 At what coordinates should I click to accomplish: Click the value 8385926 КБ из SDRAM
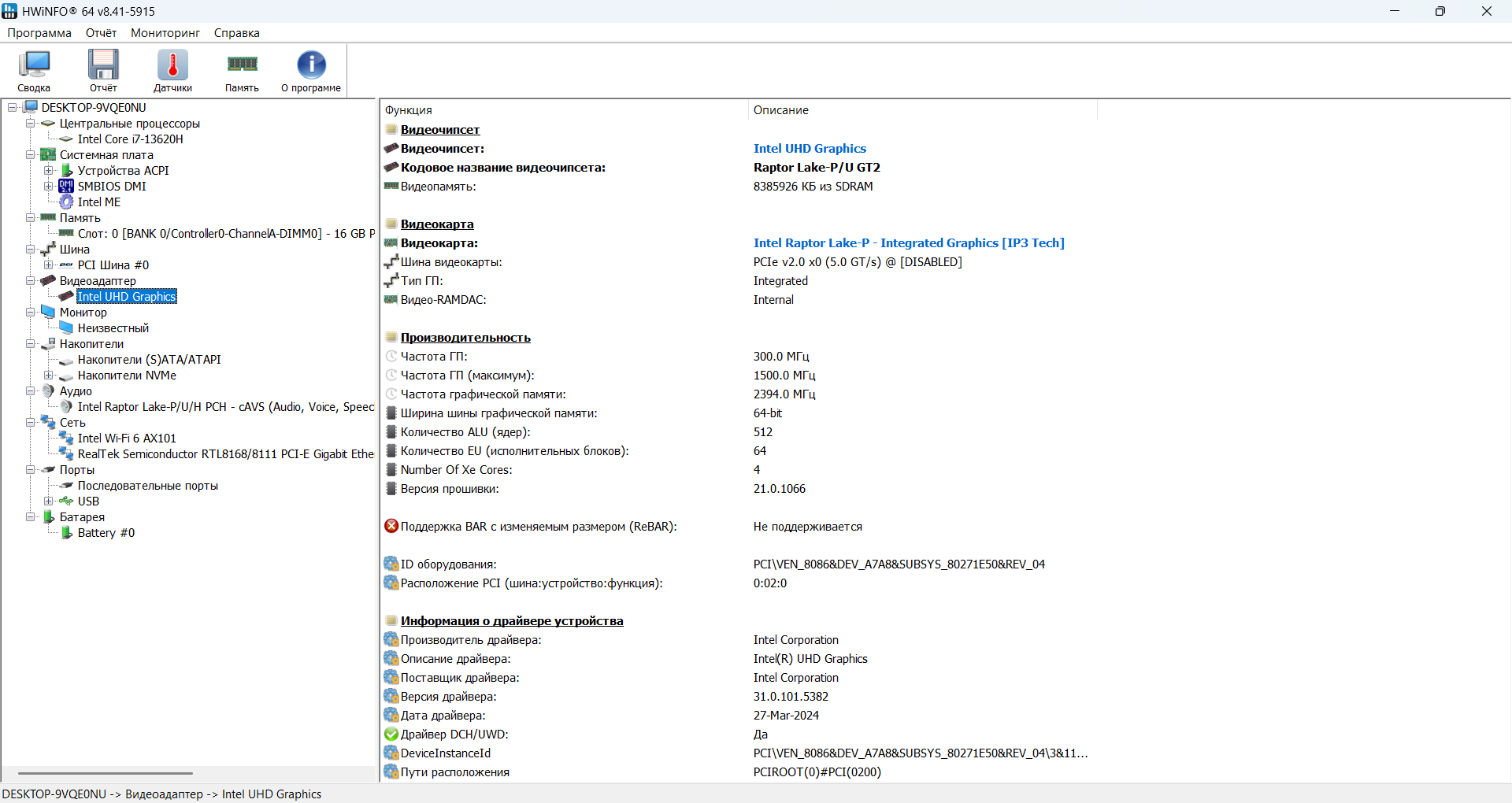click(x=813, y=186)
